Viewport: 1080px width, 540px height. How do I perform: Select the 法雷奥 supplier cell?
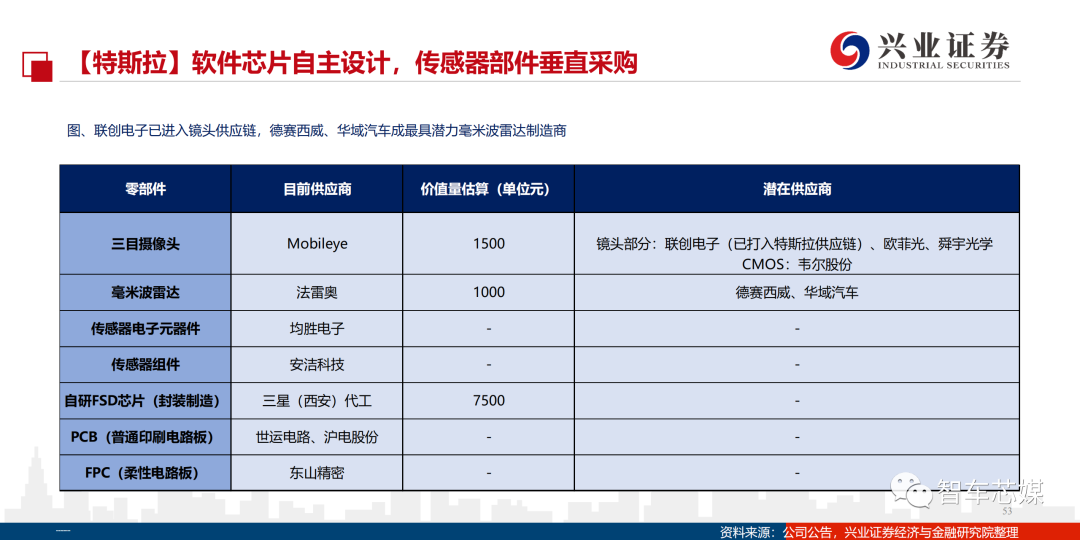[x=317, y=293]
